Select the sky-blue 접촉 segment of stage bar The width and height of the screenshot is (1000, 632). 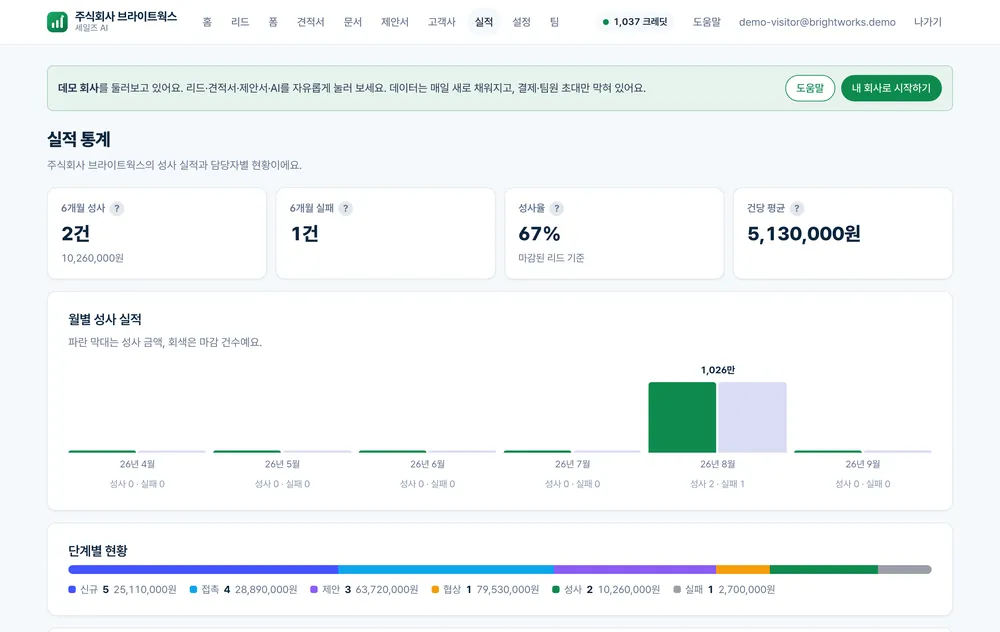446,570
